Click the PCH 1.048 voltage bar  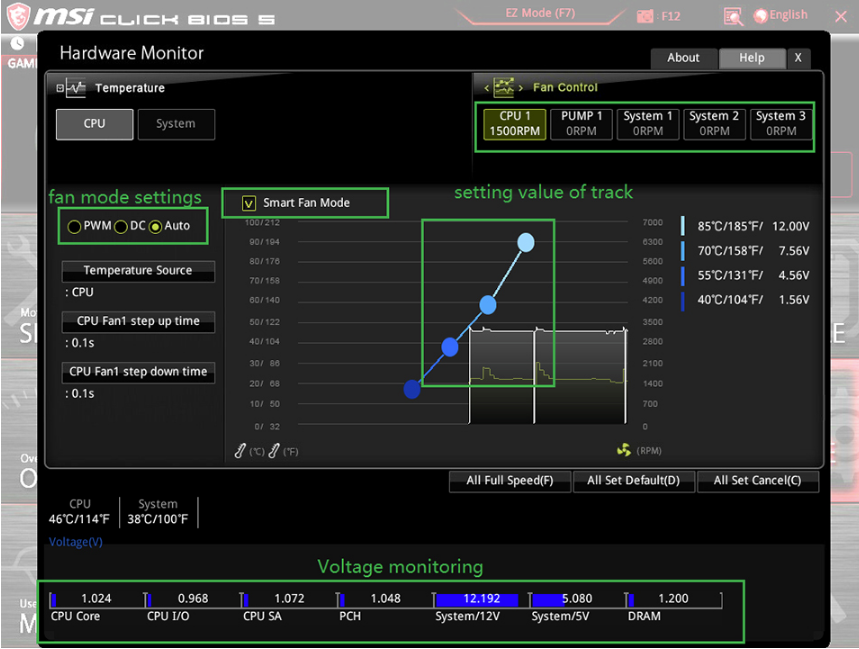point(385,599)
